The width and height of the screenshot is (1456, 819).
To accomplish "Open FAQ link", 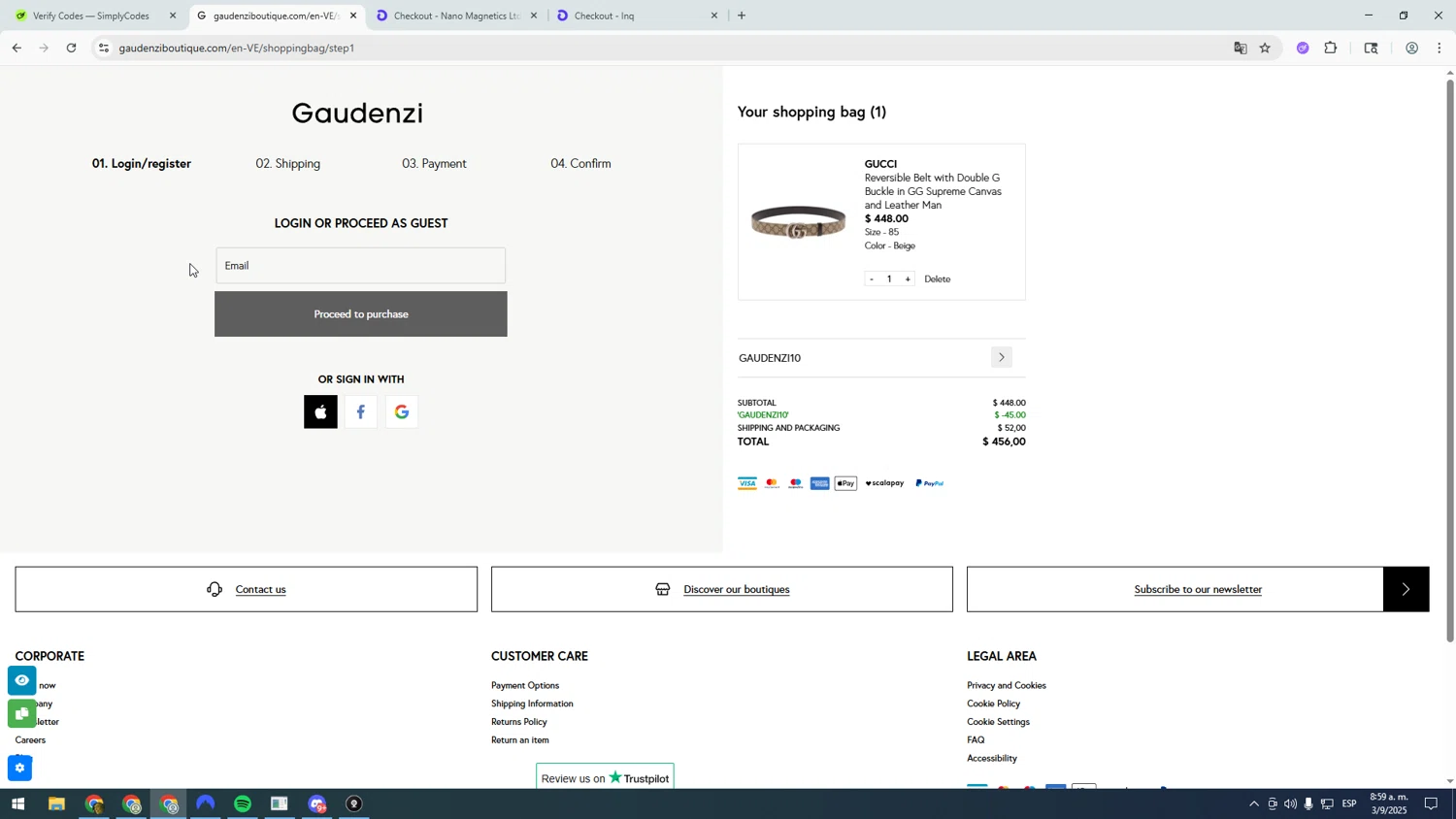I will [x=976, y=740].
